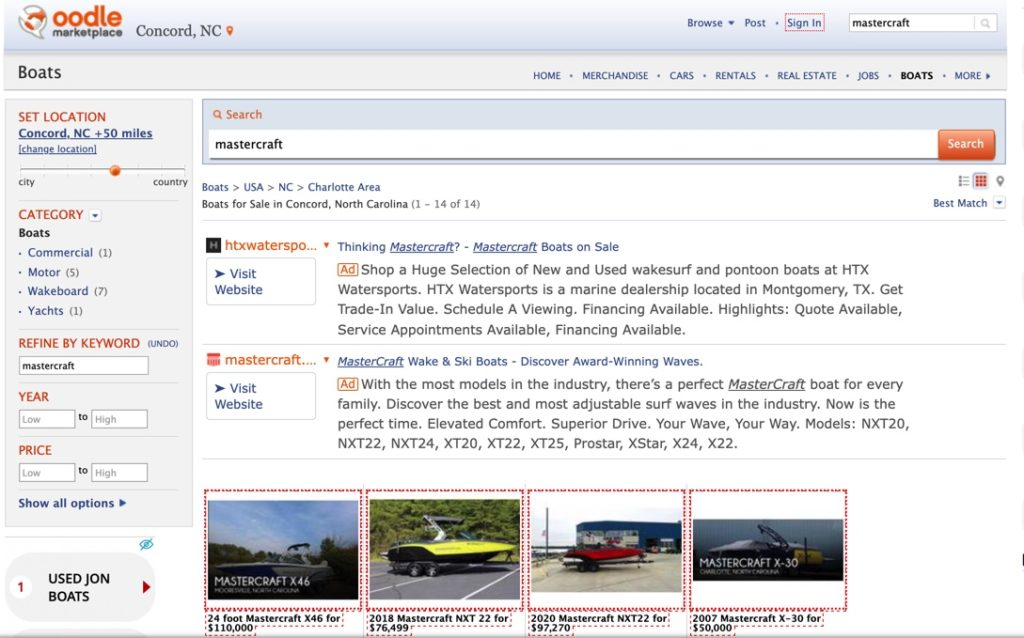Image resolution: width=1024 pixels, height=638 pixels.
Task: Click the main search input field
Action: click(x=573, y=144)
